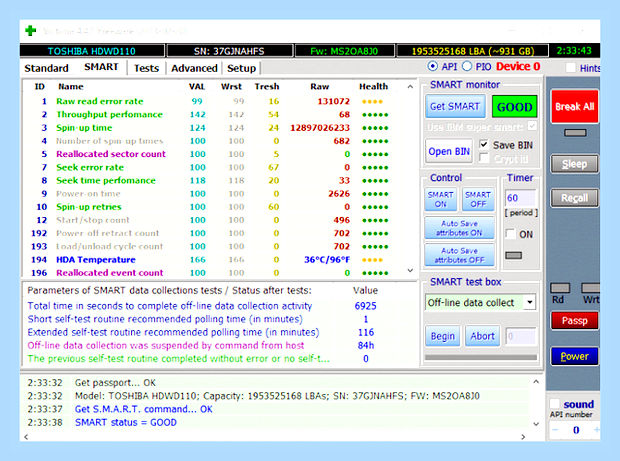This screenshot has height=461, width=620.
Task: Select the Reallocated sector count row
Action: [x=213, y=154]
